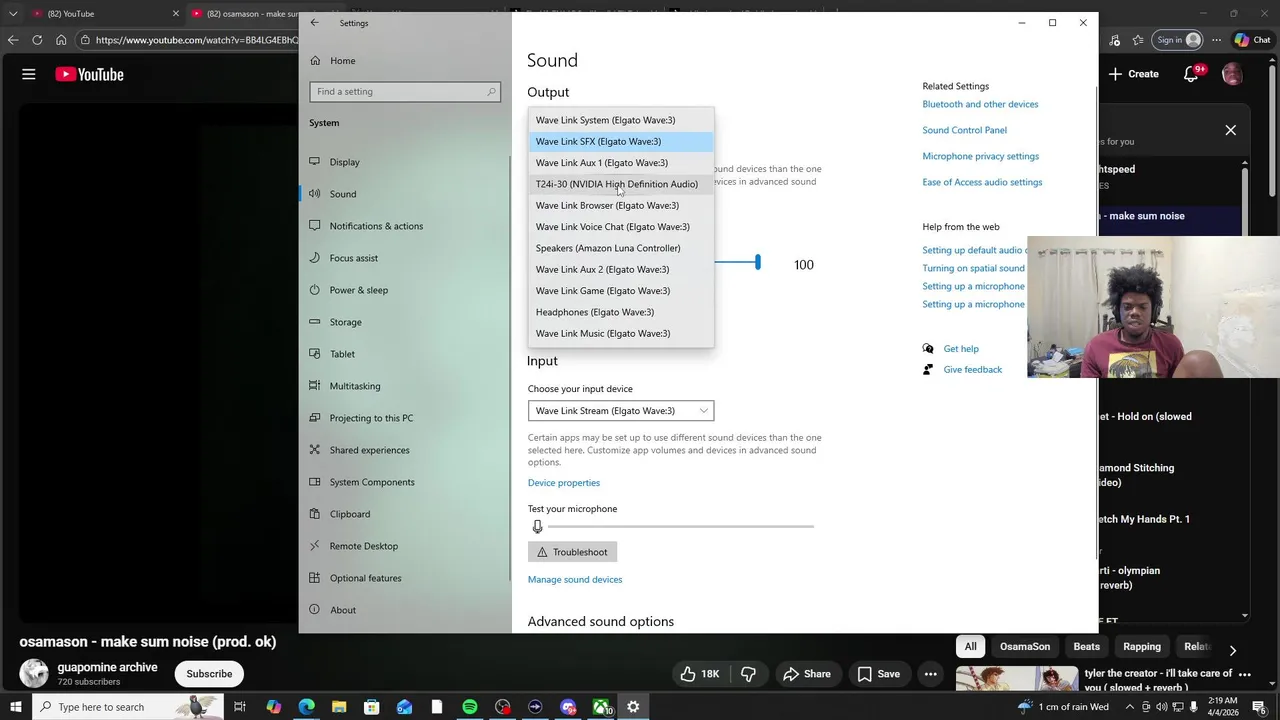Click the YouTube logo
Screen dimensions: 1280x720
[89, 74]
